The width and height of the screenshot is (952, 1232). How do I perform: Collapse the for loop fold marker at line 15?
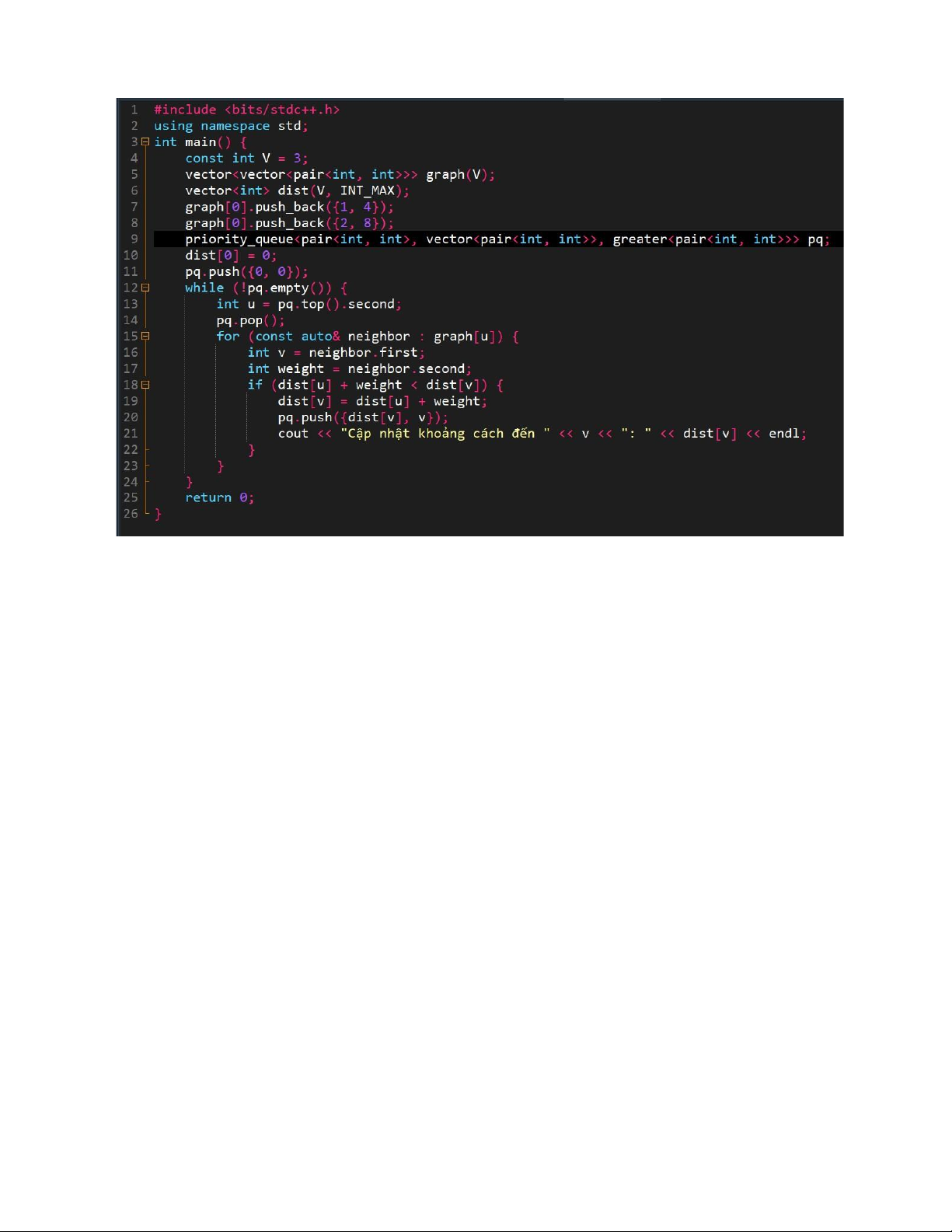[145, 337]
